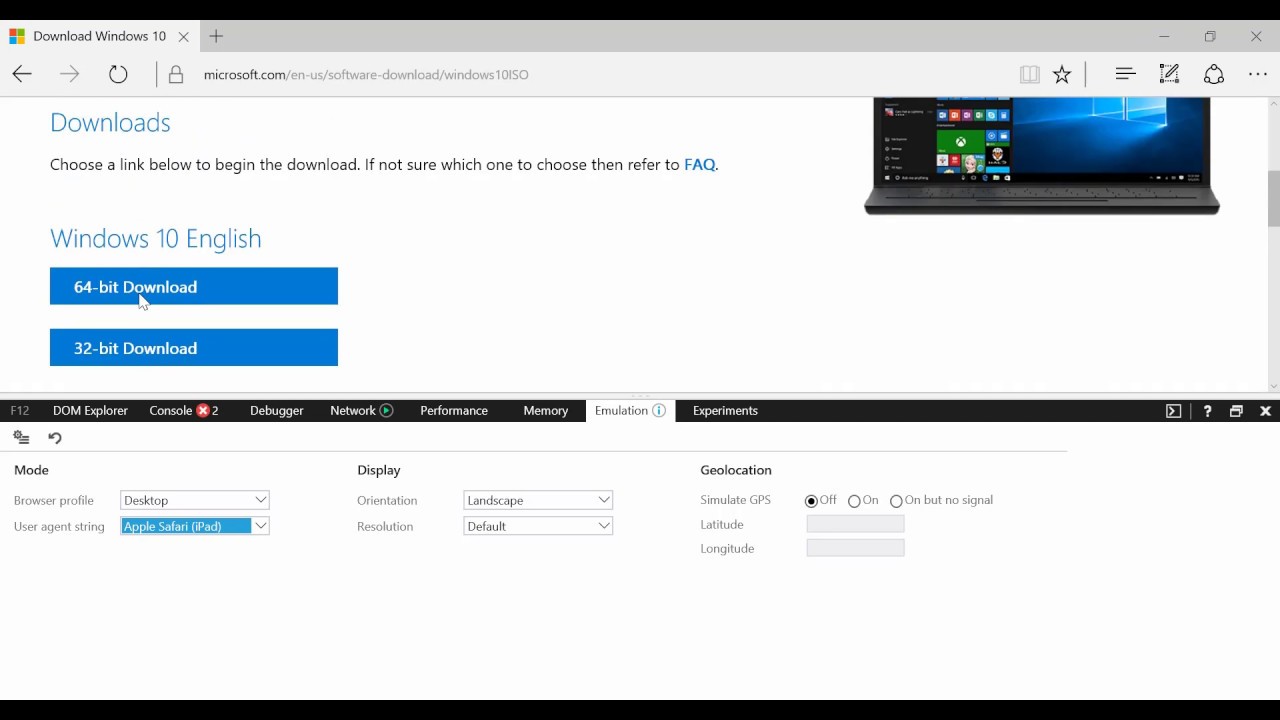1280x720 pixels.
Task: Select the Emulation tab
Action: point(630,411)
